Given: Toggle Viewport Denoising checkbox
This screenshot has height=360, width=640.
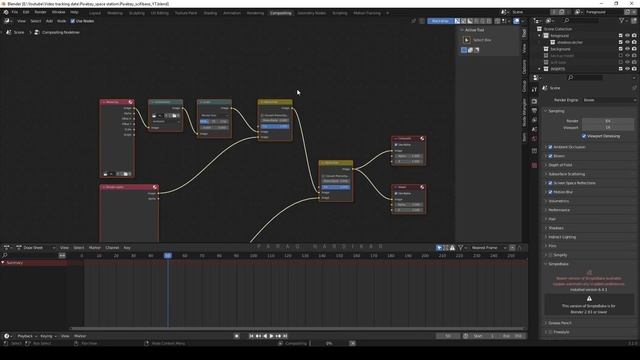Looking at the screenshot, I should click(x=584, y=136).
